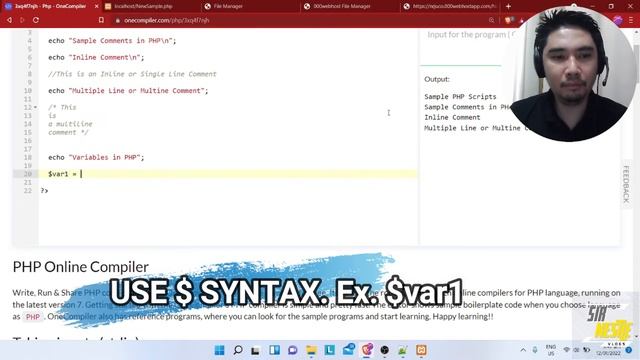Click the echo "Variables in PHP" line
The height and width of the screenshot is (360, 640).
coord(96,157)
